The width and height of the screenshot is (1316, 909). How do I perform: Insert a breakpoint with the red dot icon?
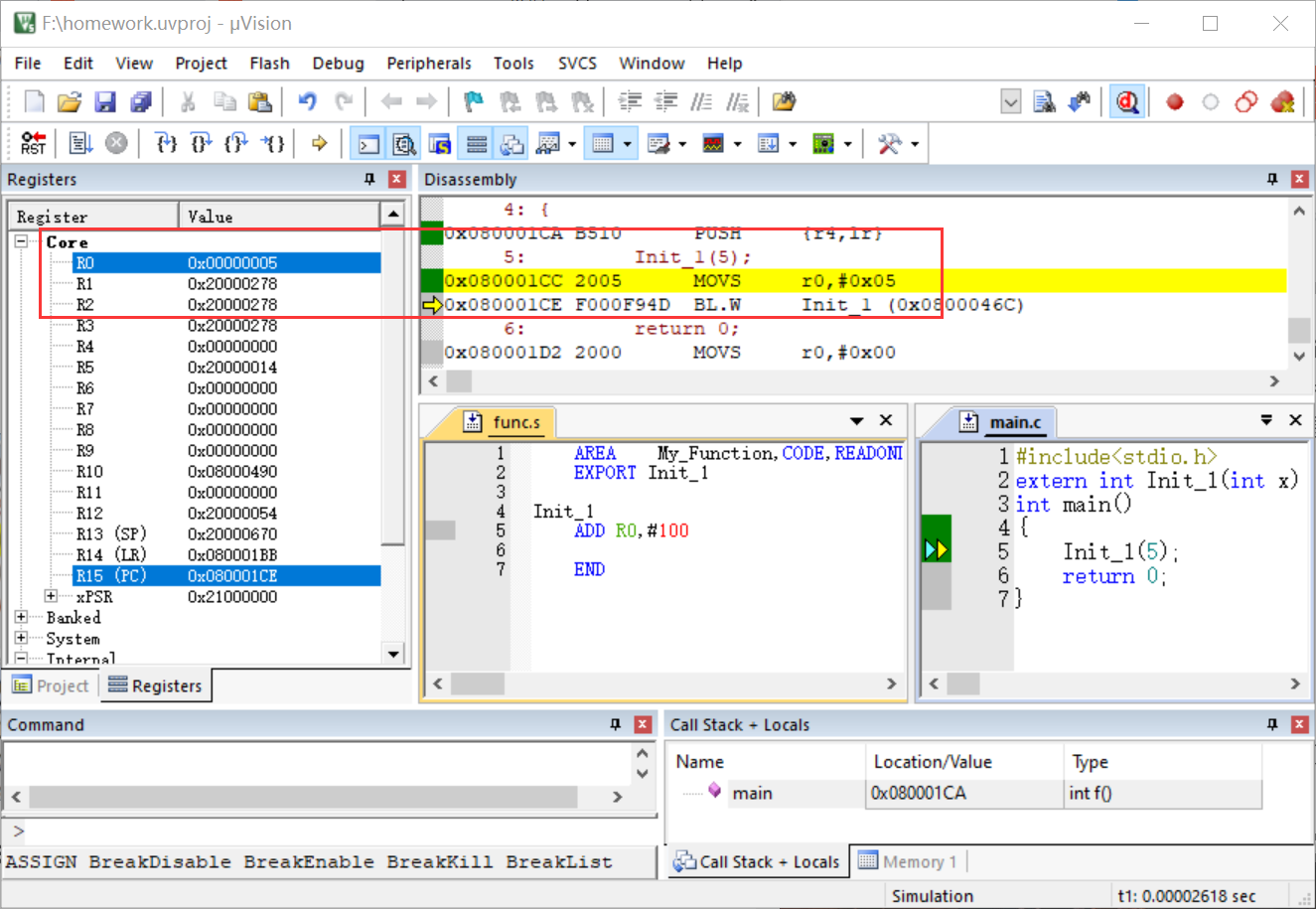(x=1175, y=101)
